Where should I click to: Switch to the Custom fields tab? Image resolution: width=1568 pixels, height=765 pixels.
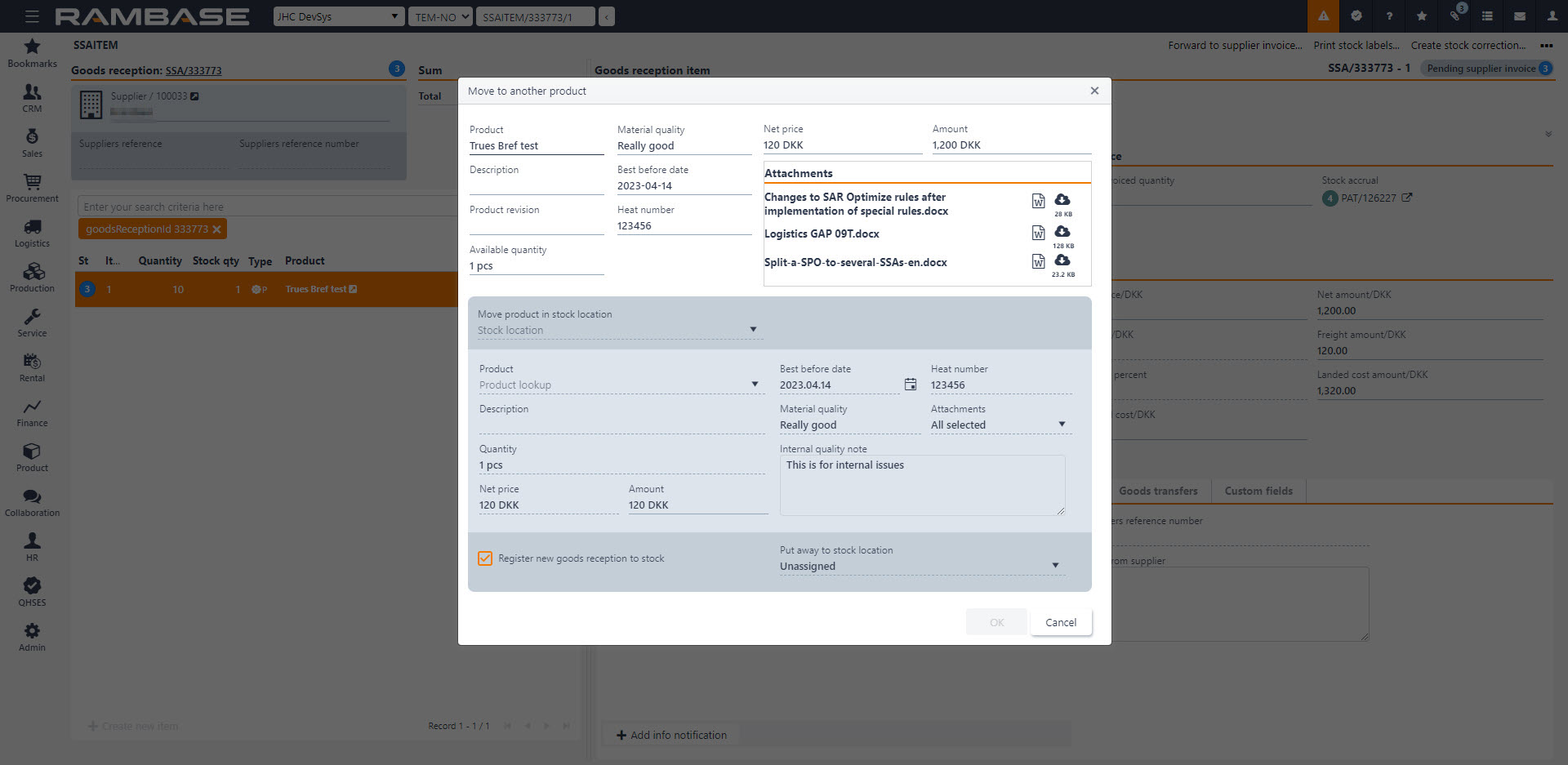[x=1258, y=491]
